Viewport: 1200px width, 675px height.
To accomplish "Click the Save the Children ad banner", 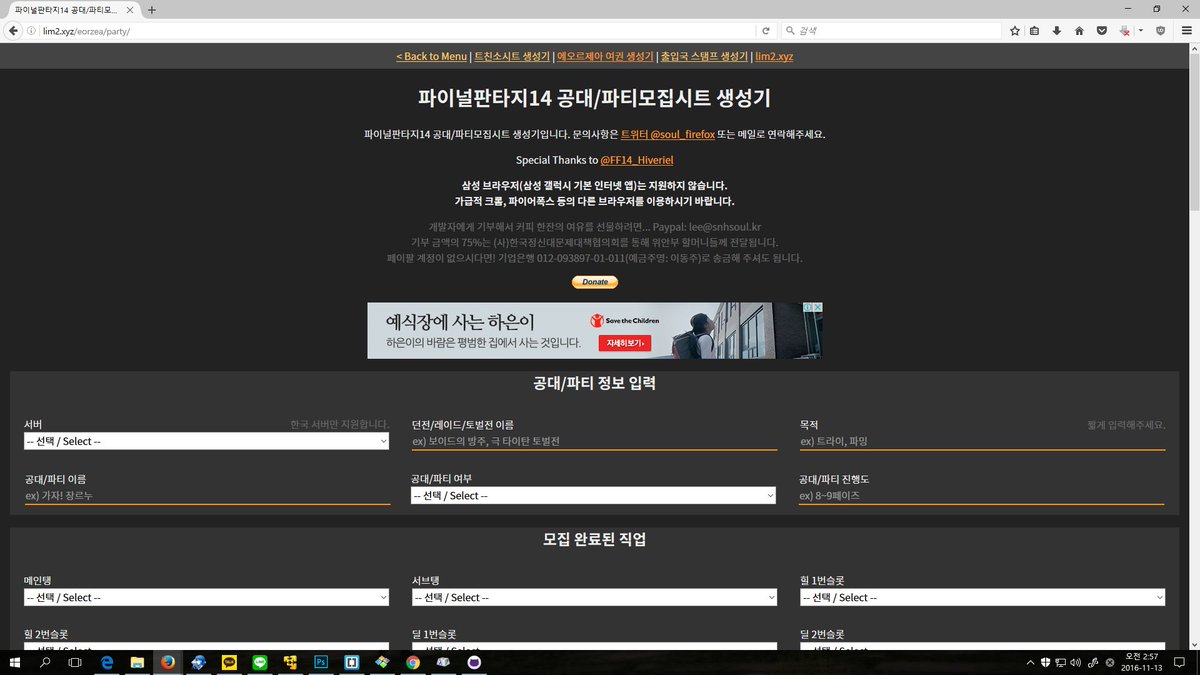I will (x=595, y=330).
